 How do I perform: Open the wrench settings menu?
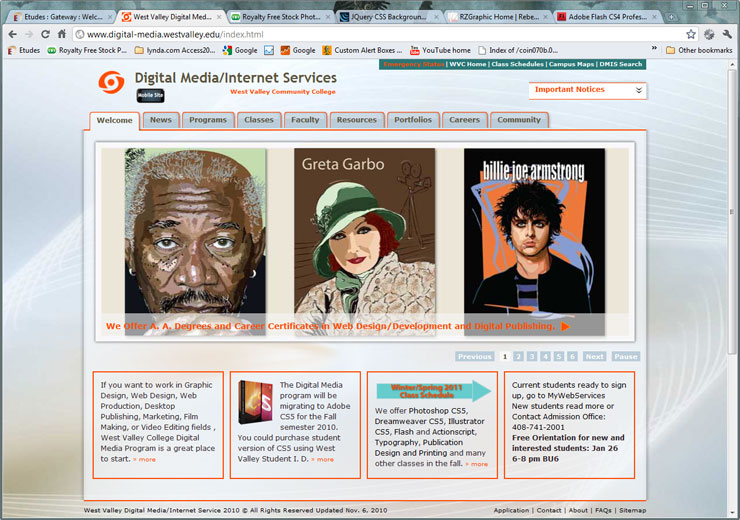tap(727, 34)
